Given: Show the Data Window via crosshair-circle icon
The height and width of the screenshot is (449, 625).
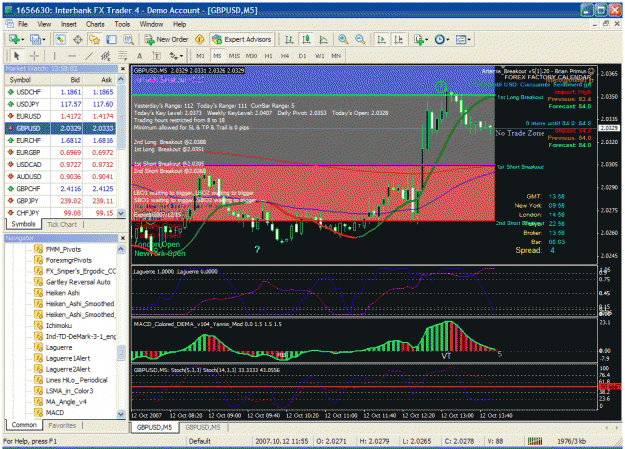Looking at the screenshot, I should click(78, 39).
